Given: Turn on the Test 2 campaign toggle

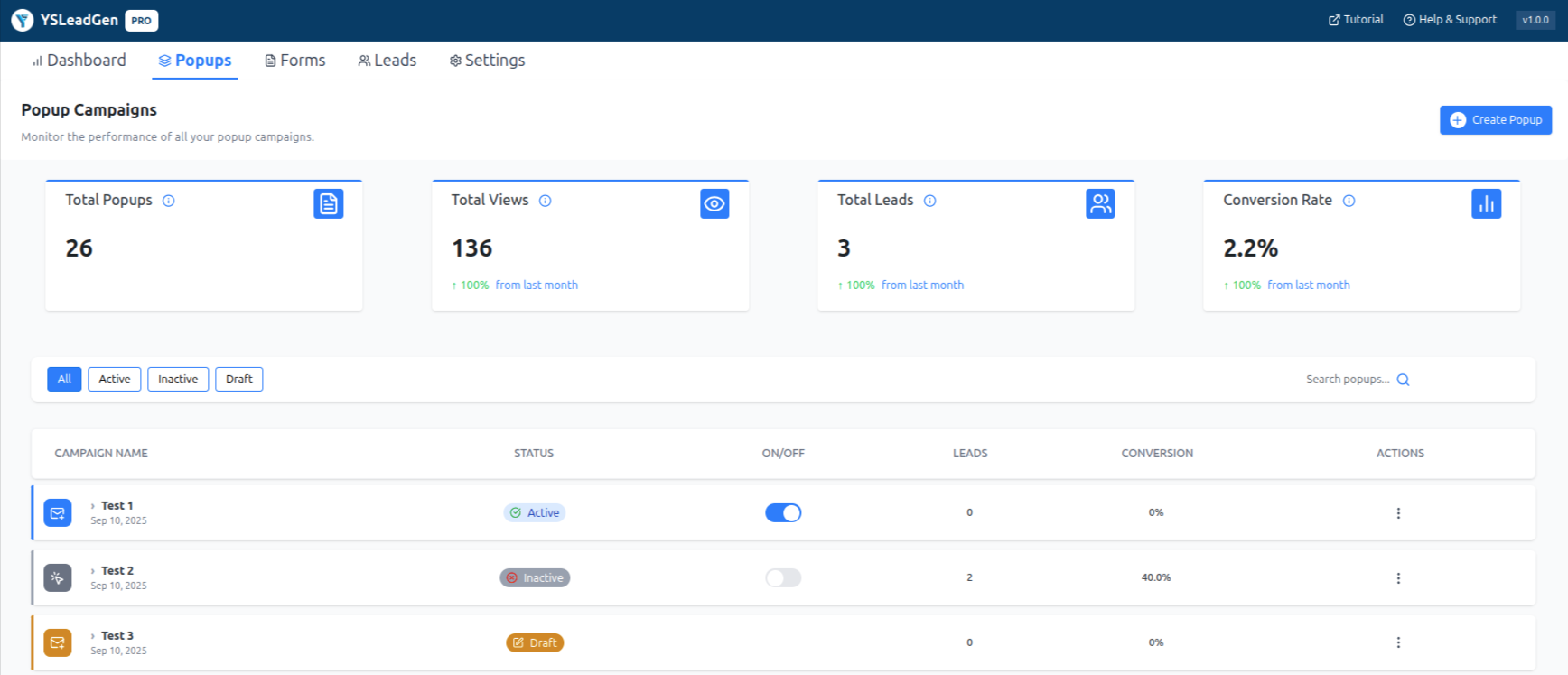Looking at the screenshot, I should 783,578.
